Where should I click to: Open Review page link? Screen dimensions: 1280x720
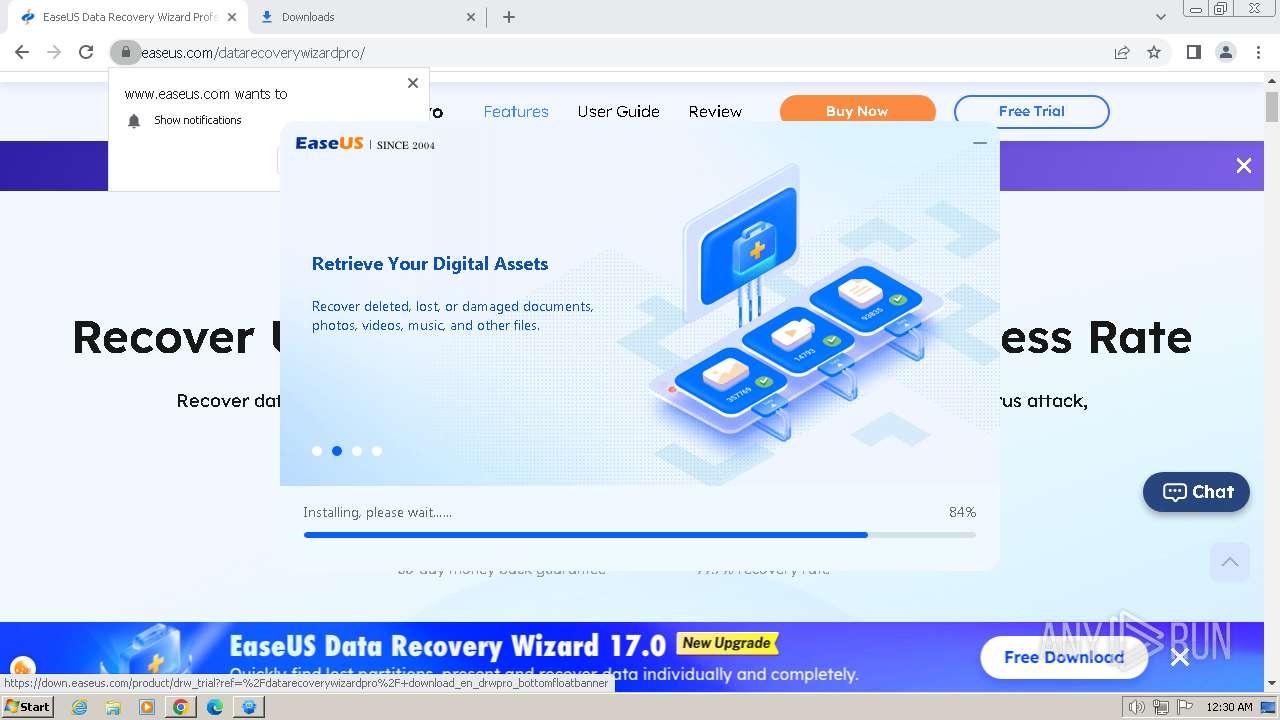tap(715, 112)
